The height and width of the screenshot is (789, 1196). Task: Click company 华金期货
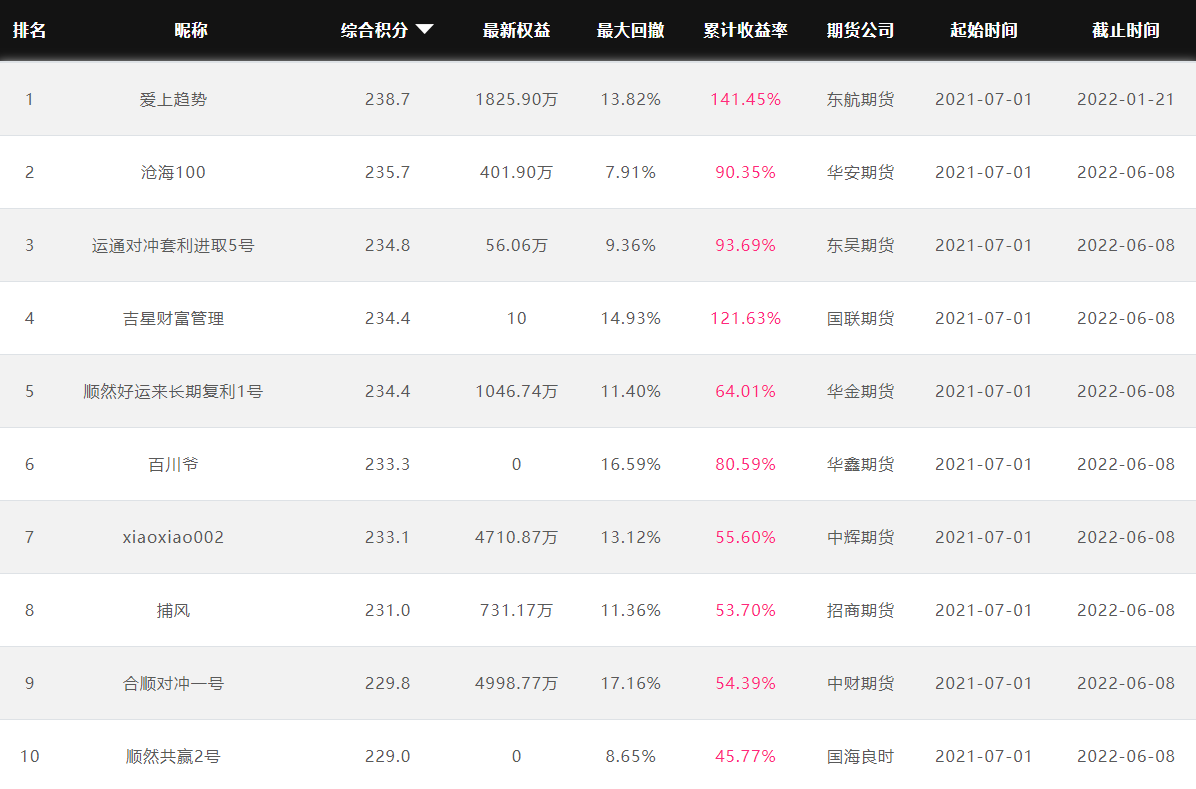pos(860,391)
